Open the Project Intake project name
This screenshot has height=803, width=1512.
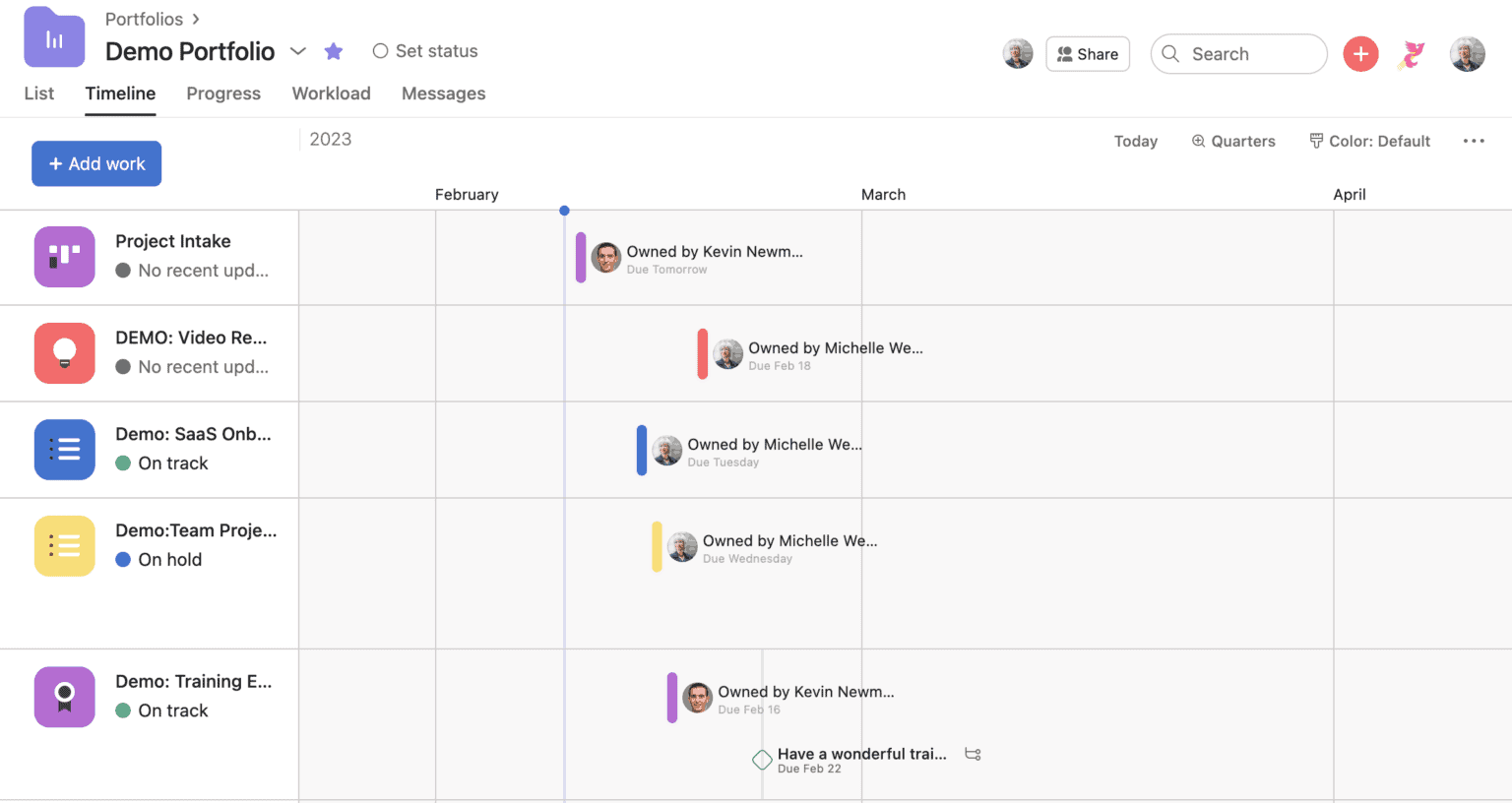[x=173, y=241]
